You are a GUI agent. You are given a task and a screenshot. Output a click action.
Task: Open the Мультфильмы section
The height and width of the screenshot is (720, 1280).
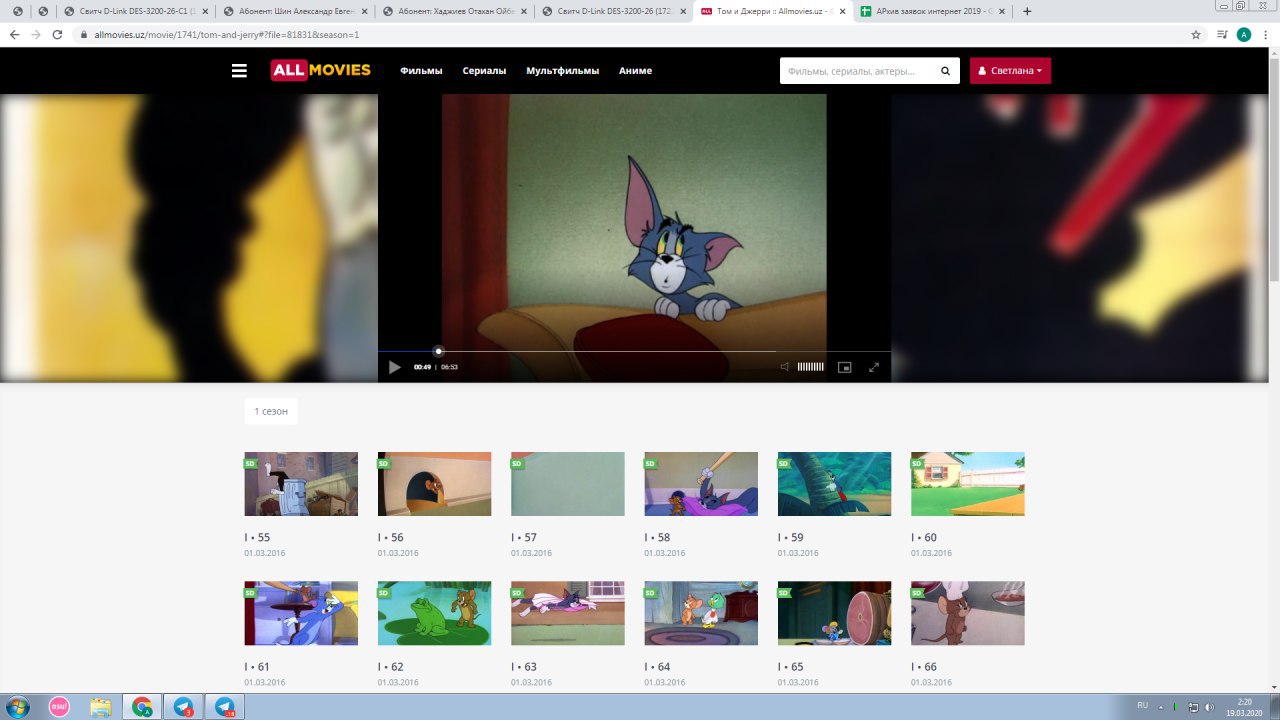click(x=563, y=71)
